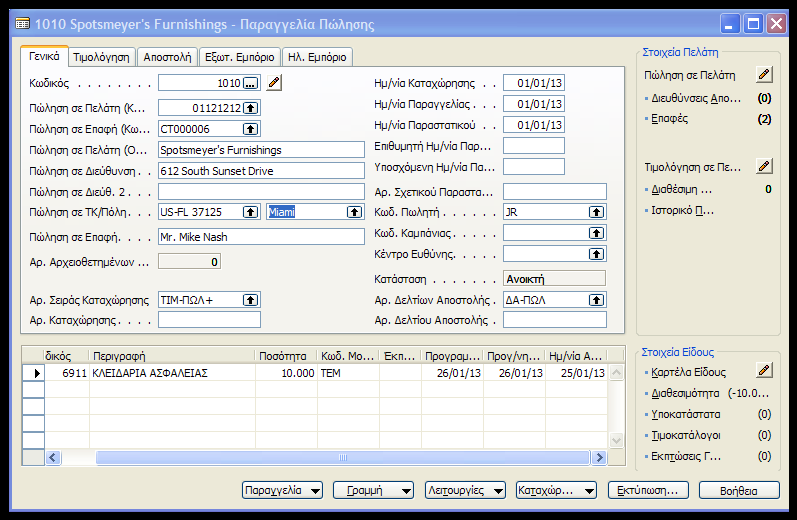The image size is (797, 520).
Task: Click pencil icon beside Πώληση σε Πελάτη panel
Action: pyautogui.click(x=764, y=75)
